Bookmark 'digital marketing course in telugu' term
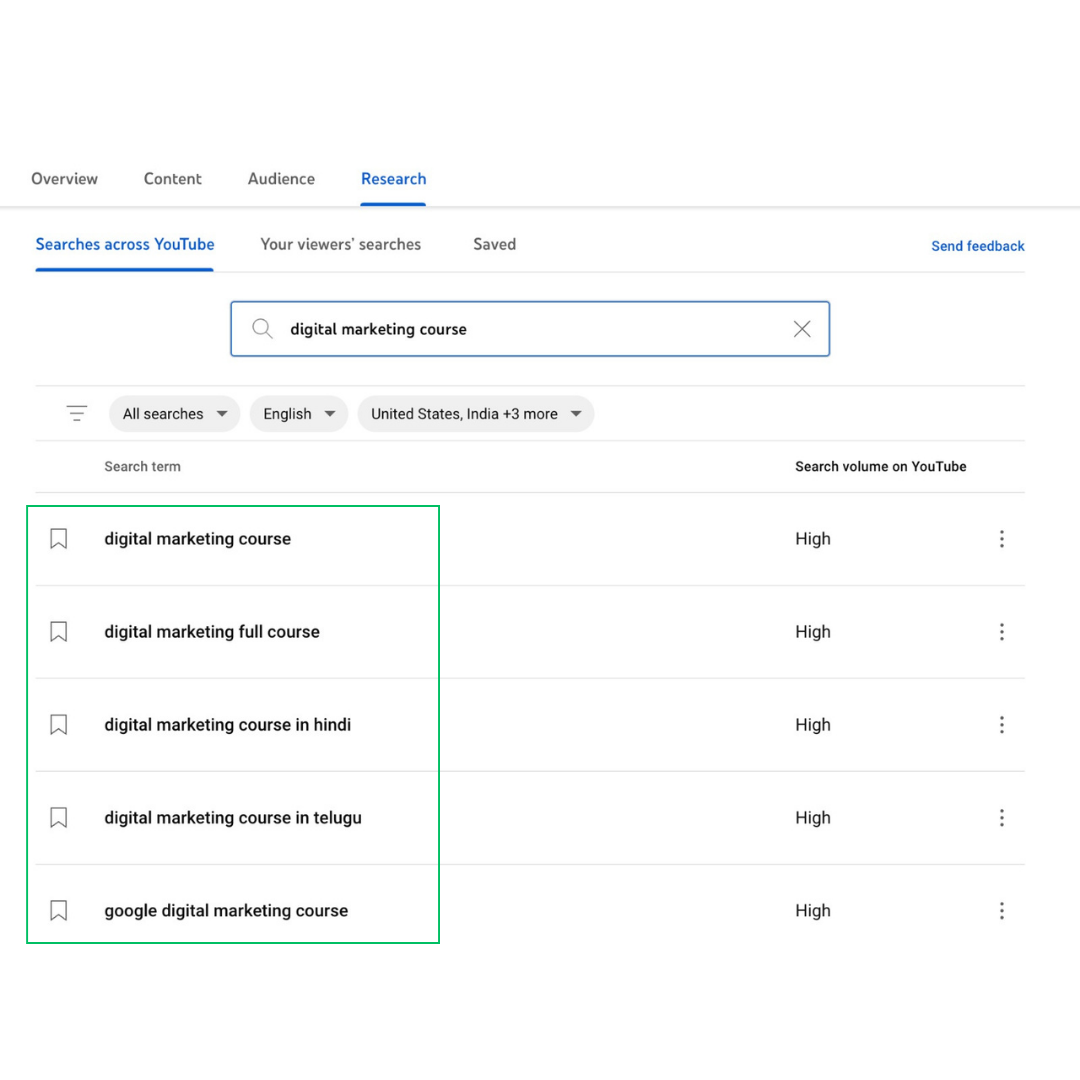 (x=59, y=818)
